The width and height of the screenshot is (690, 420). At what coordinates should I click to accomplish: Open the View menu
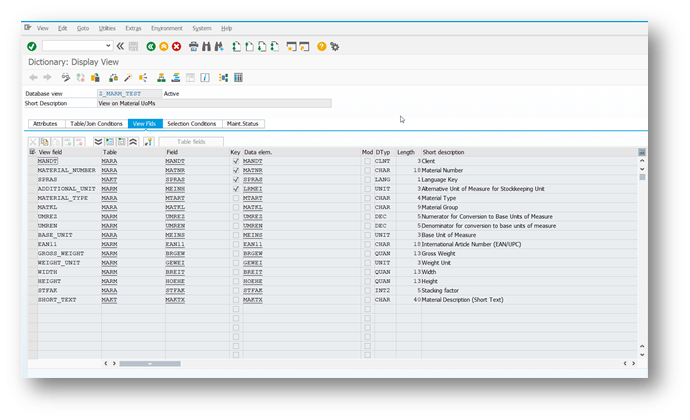[43, 28]
